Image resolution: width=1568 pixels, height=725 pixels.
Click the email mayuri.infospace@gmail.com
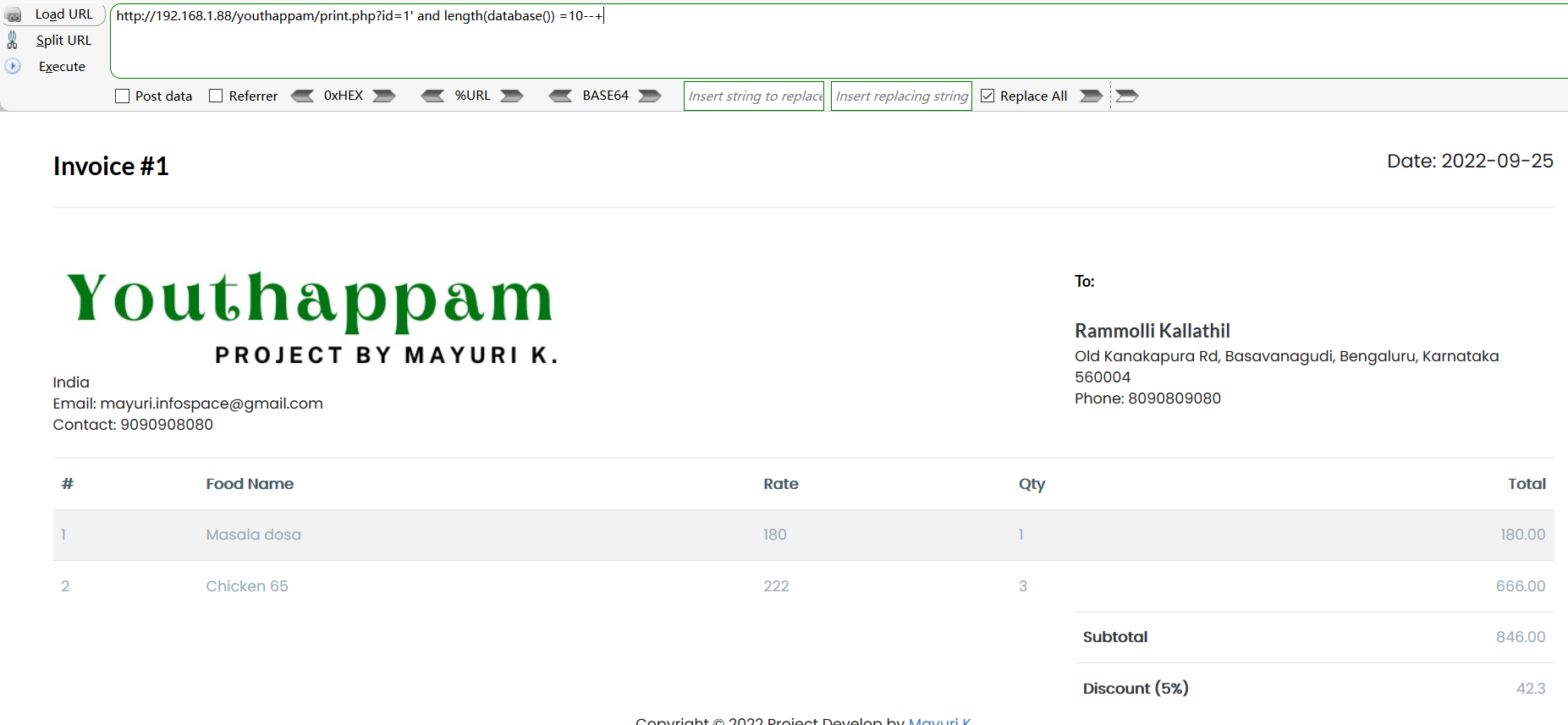pos(212,404)
